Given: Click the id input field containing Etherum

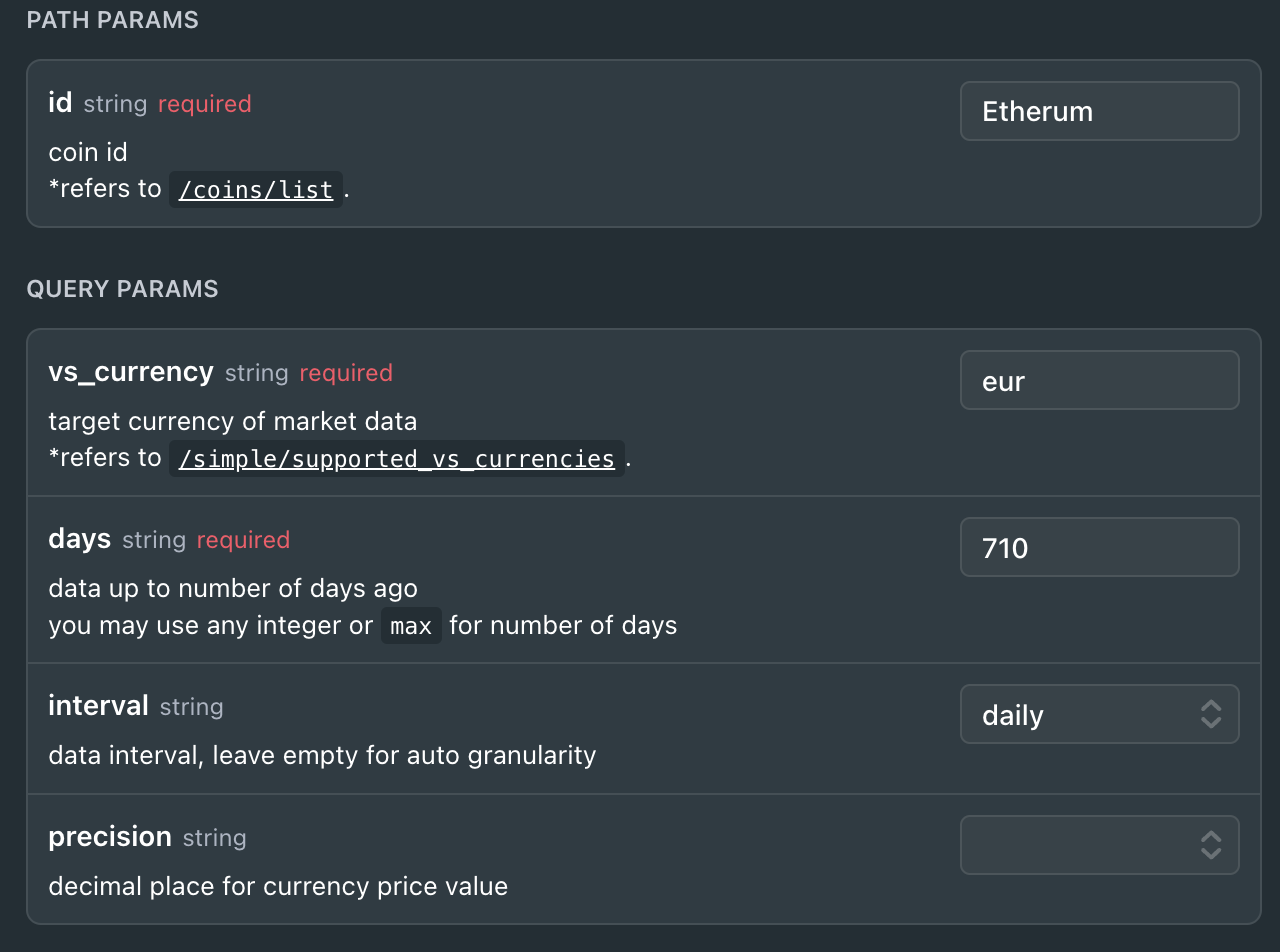Looking at the screenshot, I should point(1099,111).
